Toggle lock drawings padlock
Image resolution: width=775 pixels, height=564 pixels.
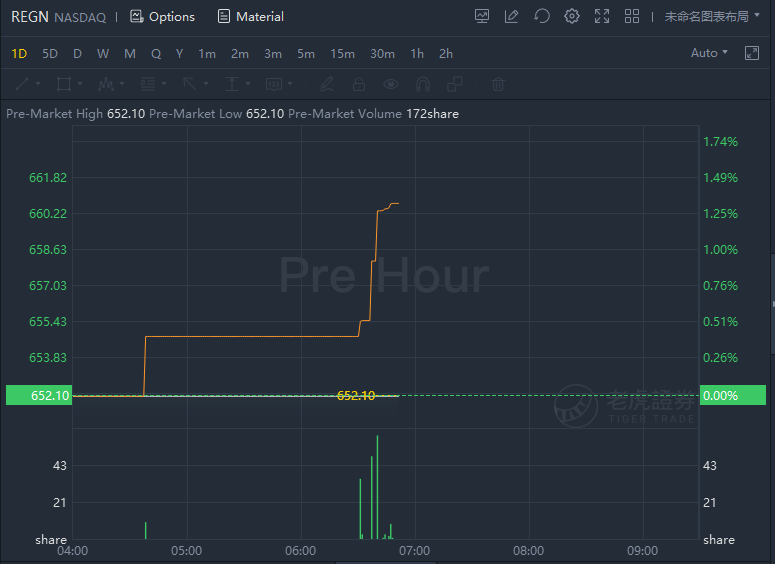pyautogui.click(x=359, y=84)
